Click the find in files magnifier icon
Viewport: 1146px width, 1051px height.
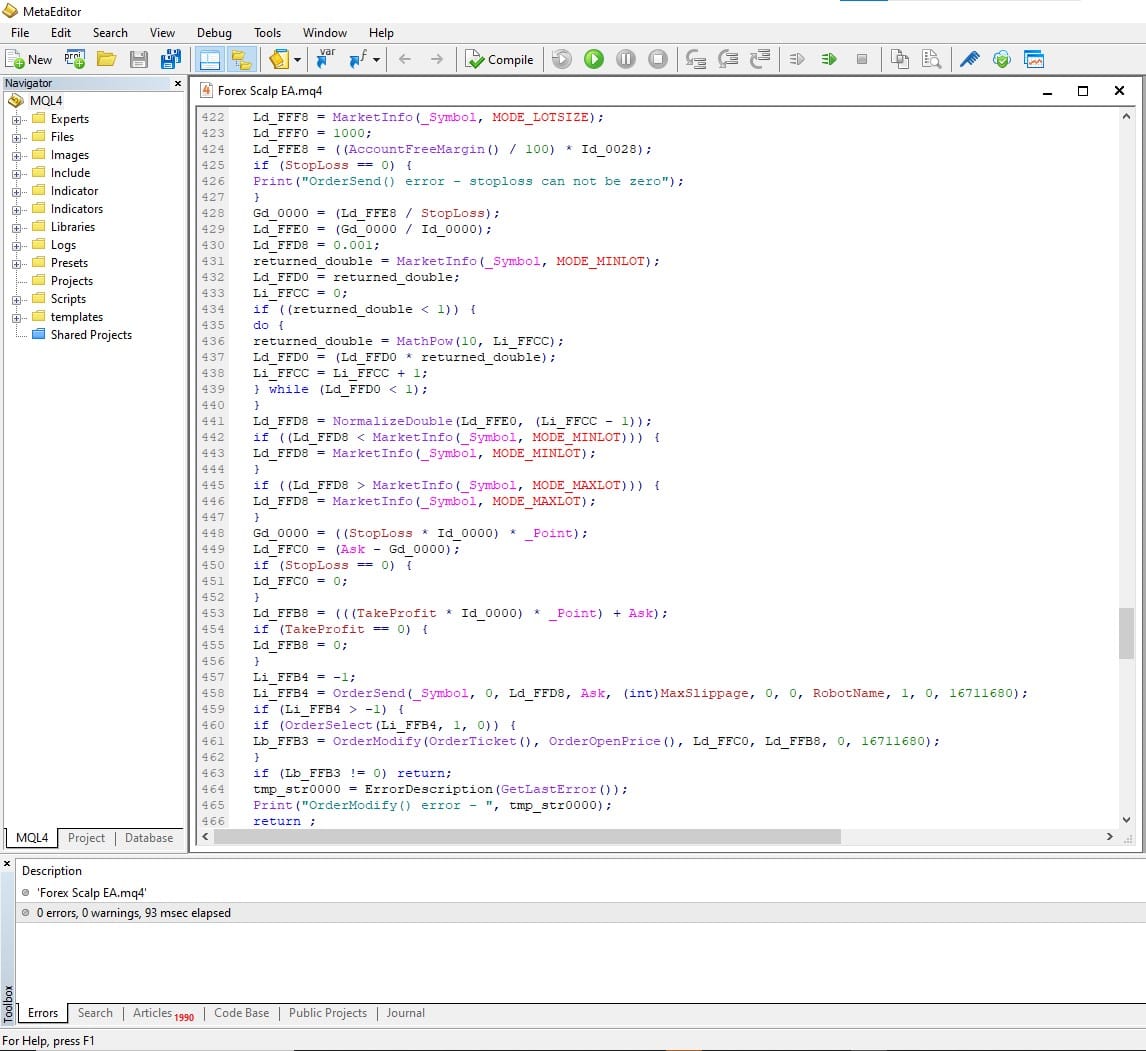[932, 59]
